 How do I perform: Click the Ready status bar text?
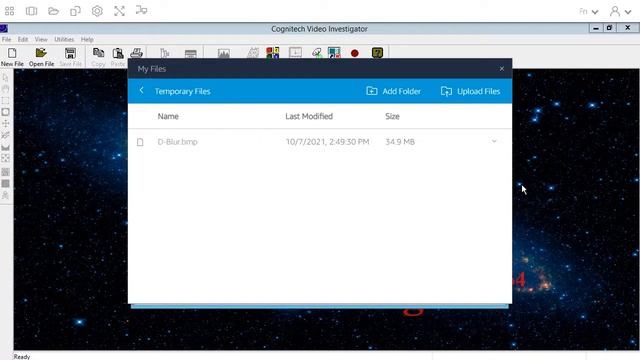pyautogui.click(x=22, y=356)
